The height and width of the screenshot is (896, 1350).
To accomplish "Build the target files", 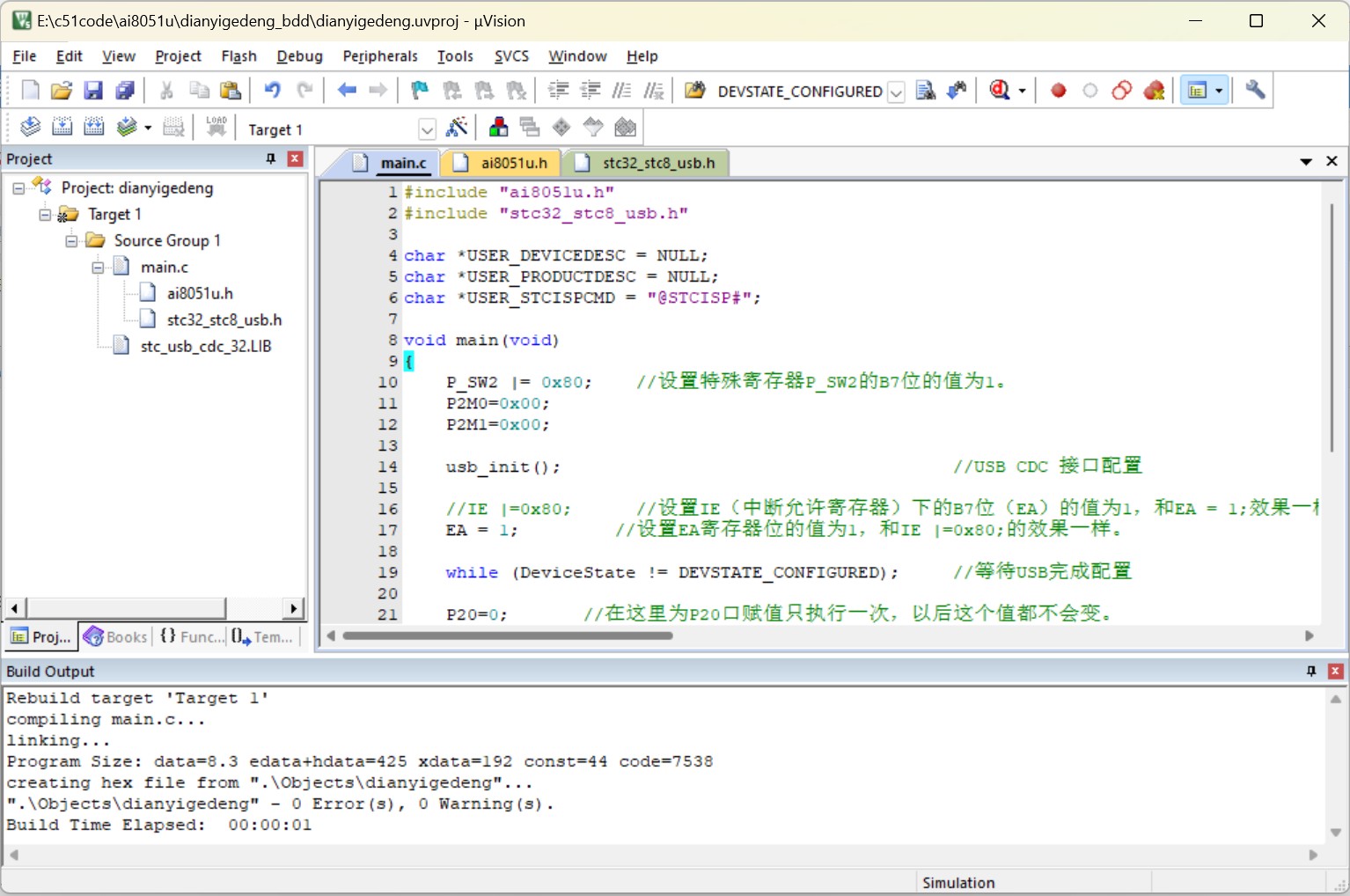I will (62, 127).
